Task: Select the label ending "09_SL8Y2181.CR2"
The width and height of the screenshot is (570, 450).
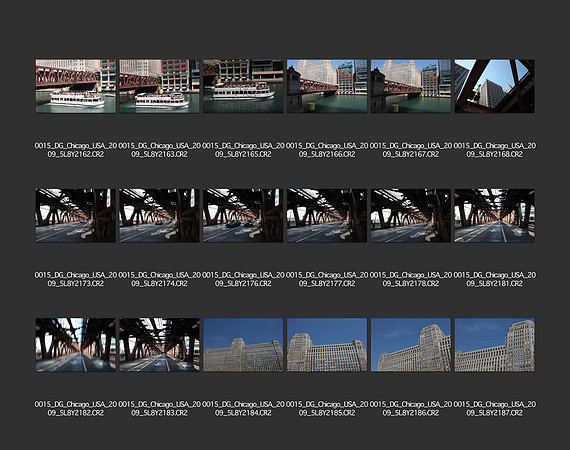Action: [x=495, y=279]
